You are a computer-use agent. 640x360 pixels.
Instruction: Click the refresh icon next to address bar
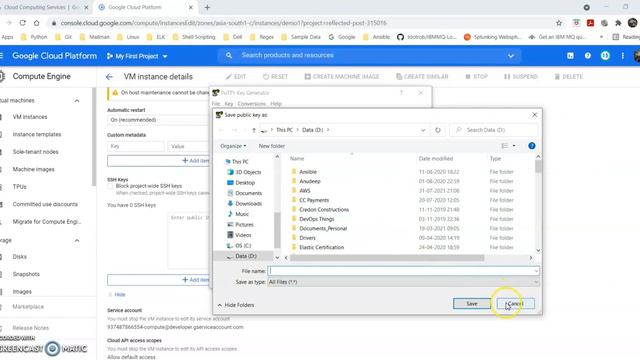[x=438, y=130]
